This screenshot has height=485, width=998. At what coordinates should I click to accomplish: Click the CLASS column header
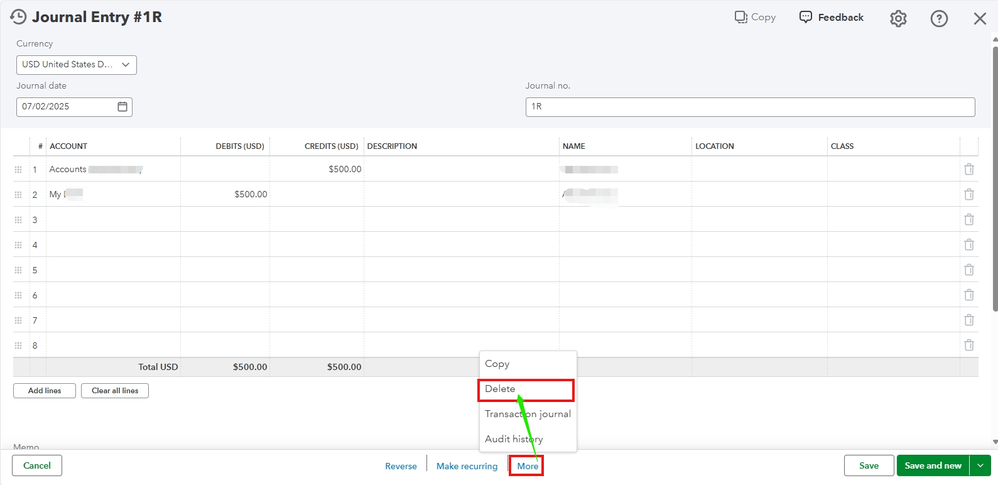[x=842, y=146]
